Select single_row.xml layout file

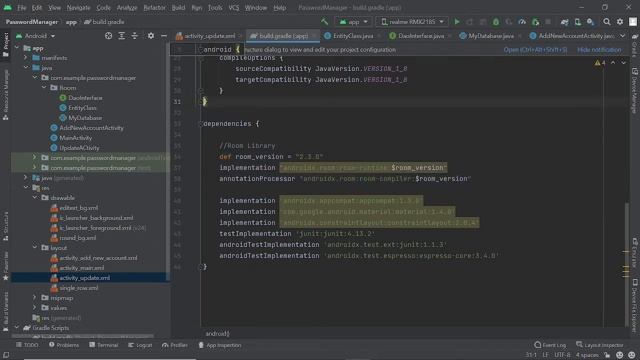pos(79,288)
